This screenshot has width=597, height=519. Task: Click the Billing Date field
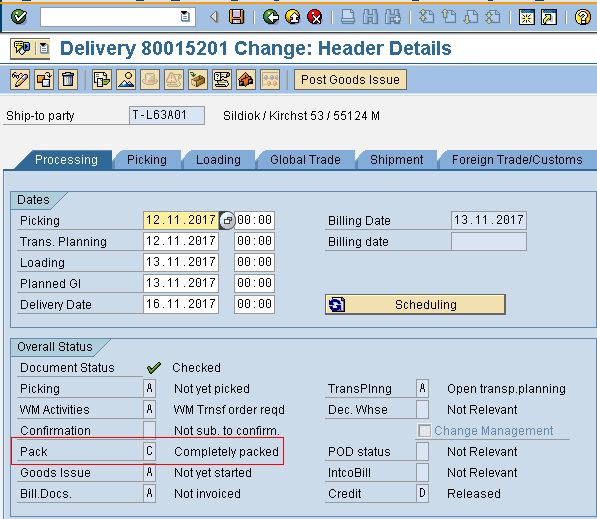point(489,220)
